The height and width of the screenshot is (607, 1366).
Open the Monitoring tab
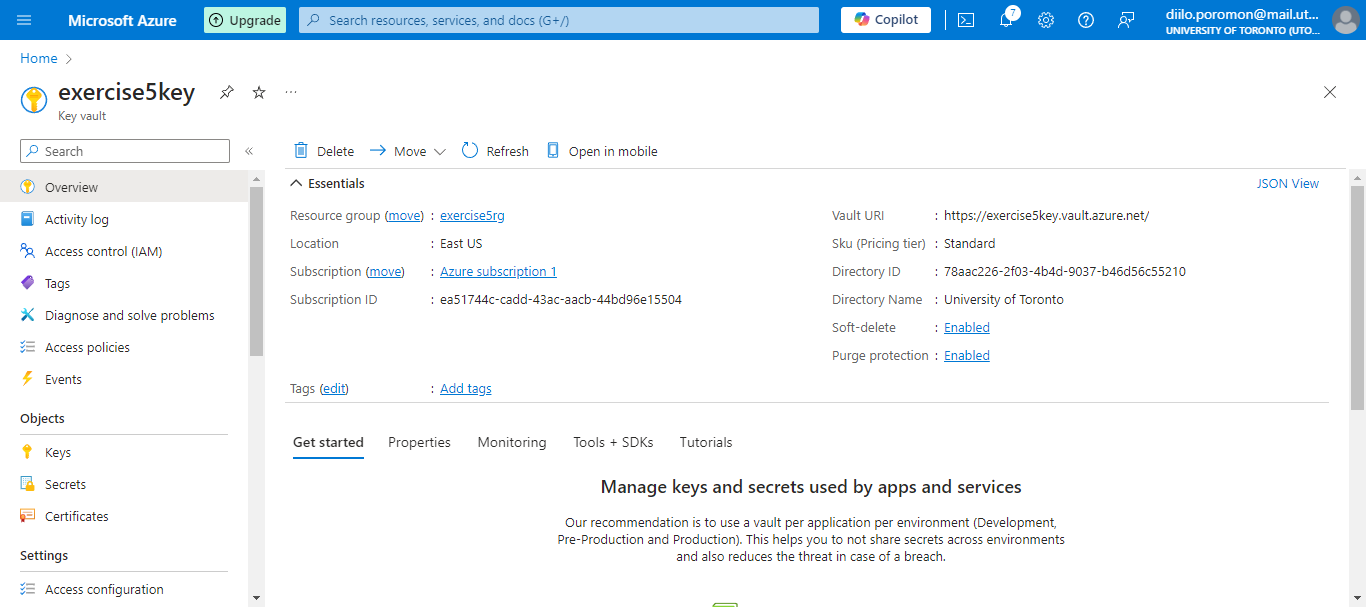pyautogui.click(x=512, y=442)
